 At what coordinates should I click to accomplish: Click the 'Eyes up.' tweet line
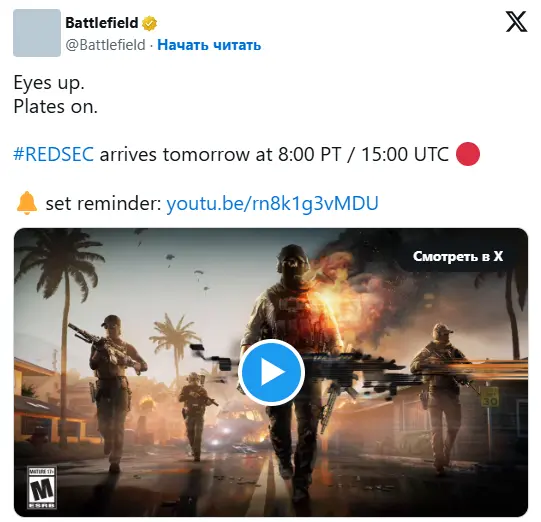[49, 83]
